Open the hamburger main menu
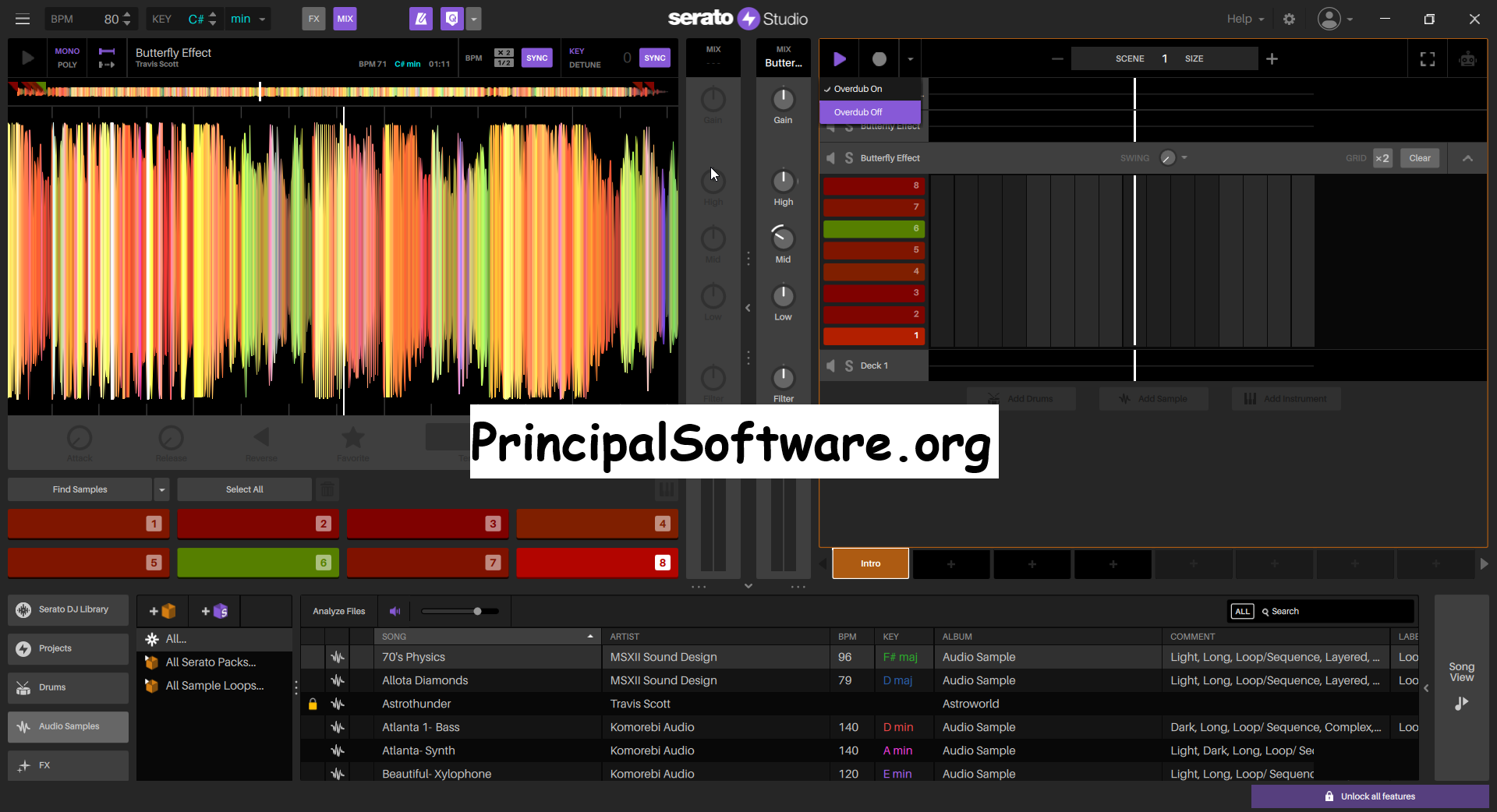The height and width of the screenshot is (812, 1497). click(x=23, y=19)
